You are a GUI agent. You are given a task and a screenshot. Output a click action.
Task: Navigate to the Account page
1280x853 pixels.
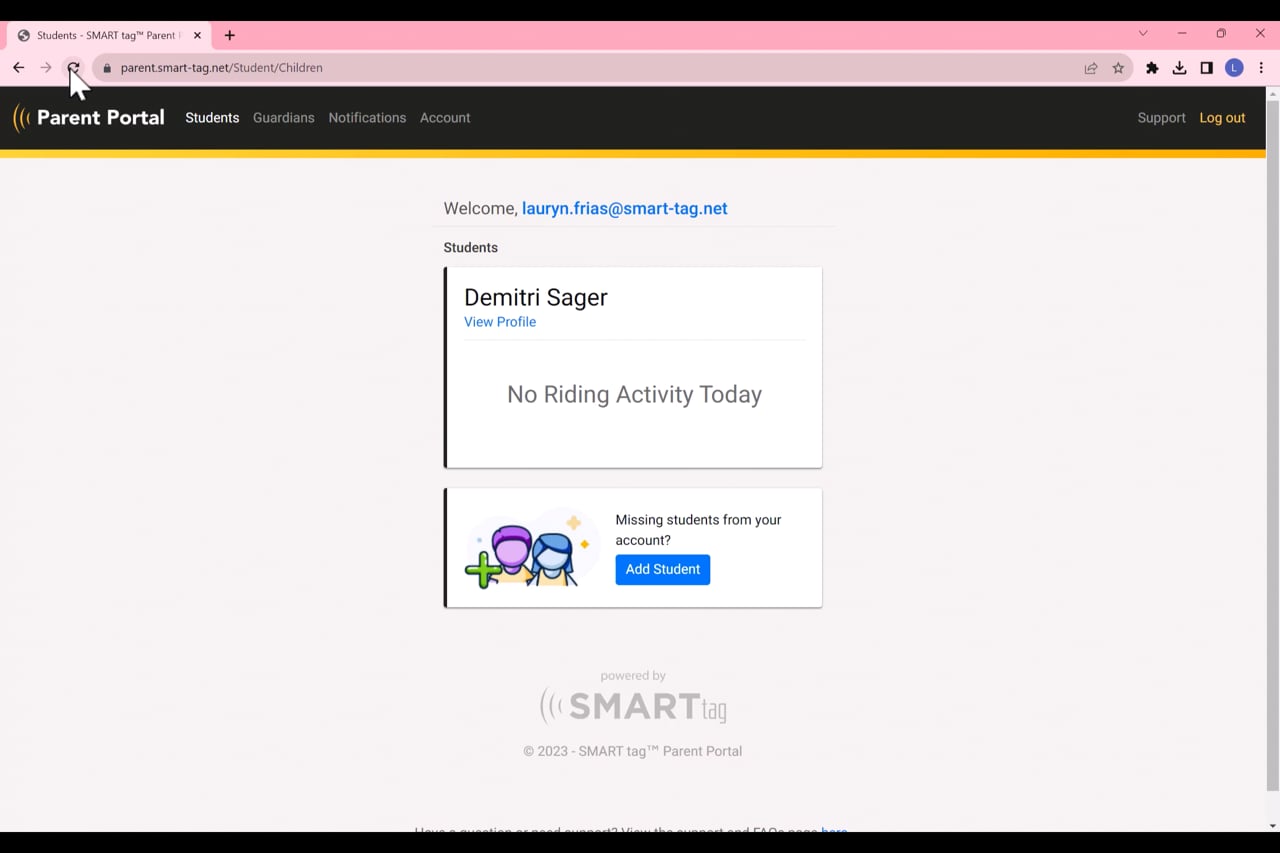point(445,118)
